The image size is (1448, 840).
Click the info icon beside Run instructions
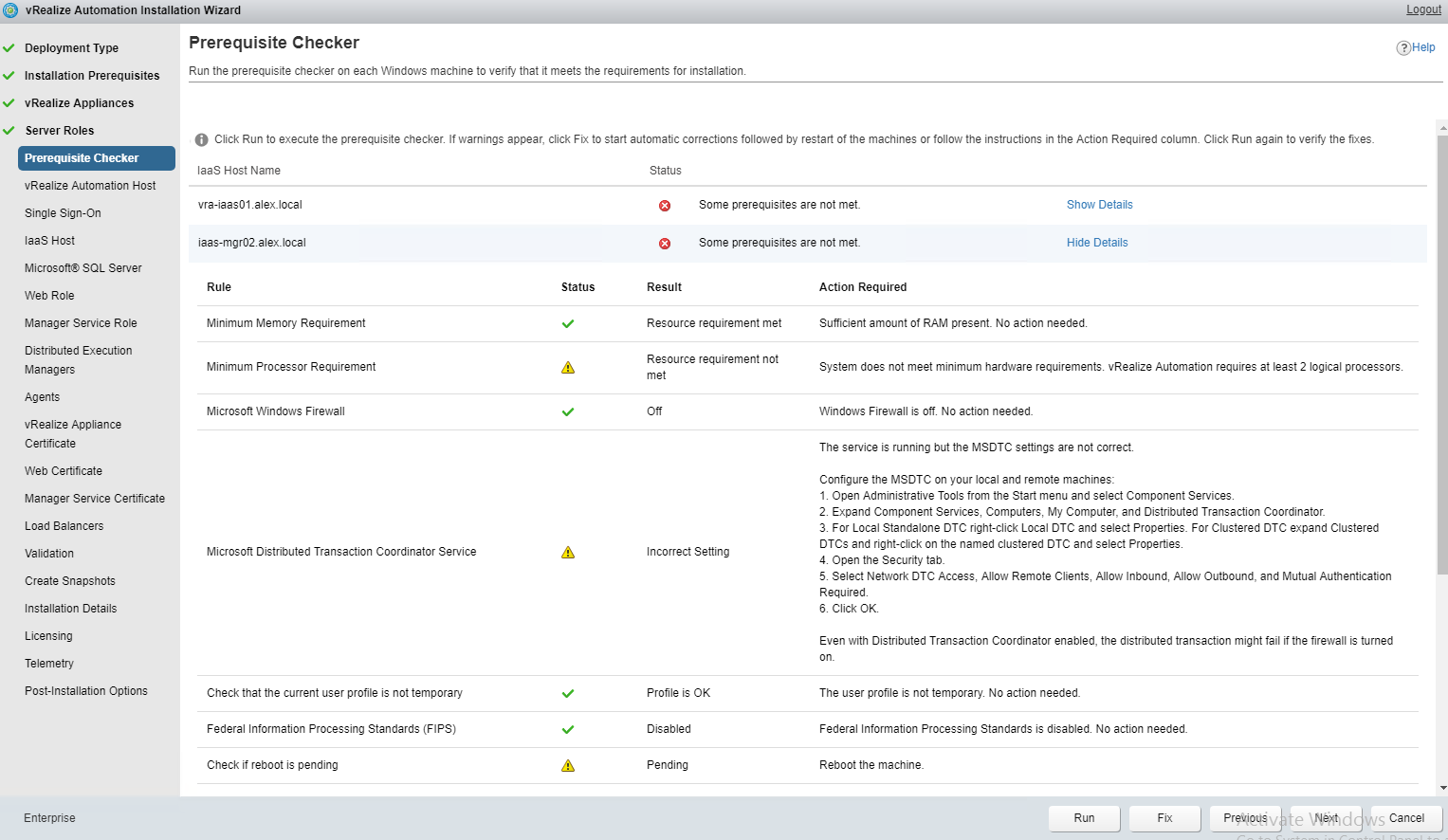(201, 140)
